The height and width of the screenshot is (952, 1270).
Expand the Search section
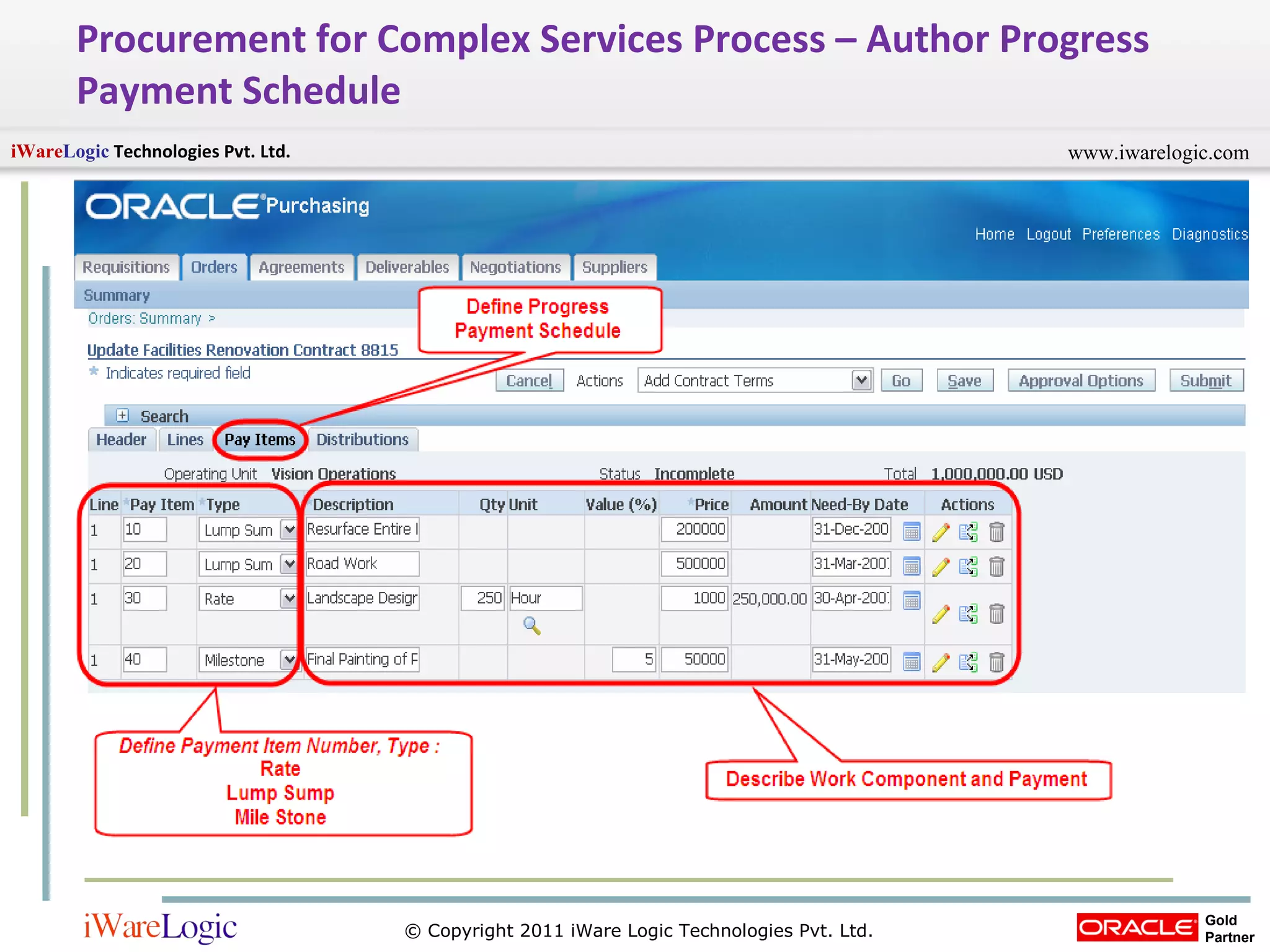pyautogui.click(x=123, y=415)
